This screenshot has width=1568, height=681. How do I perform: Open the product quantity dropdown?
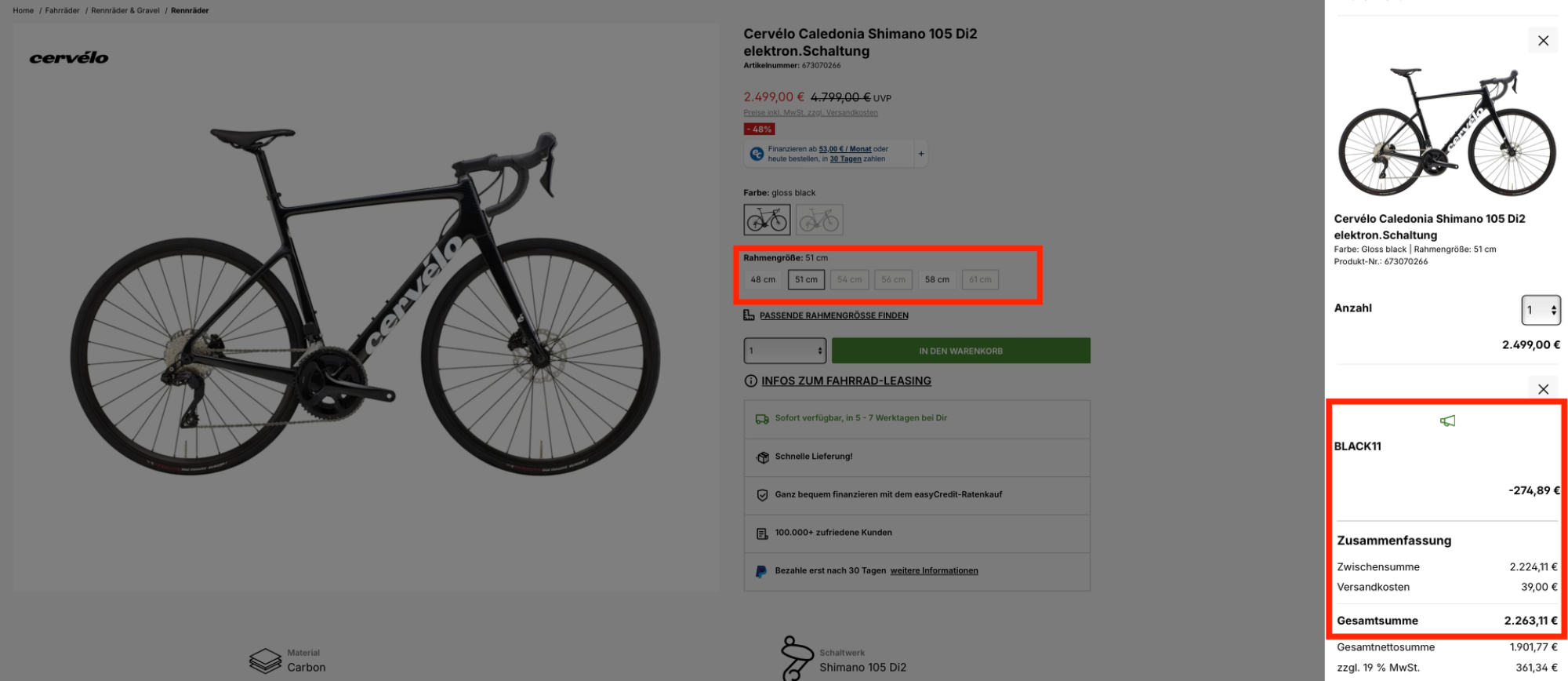[785, 351]
